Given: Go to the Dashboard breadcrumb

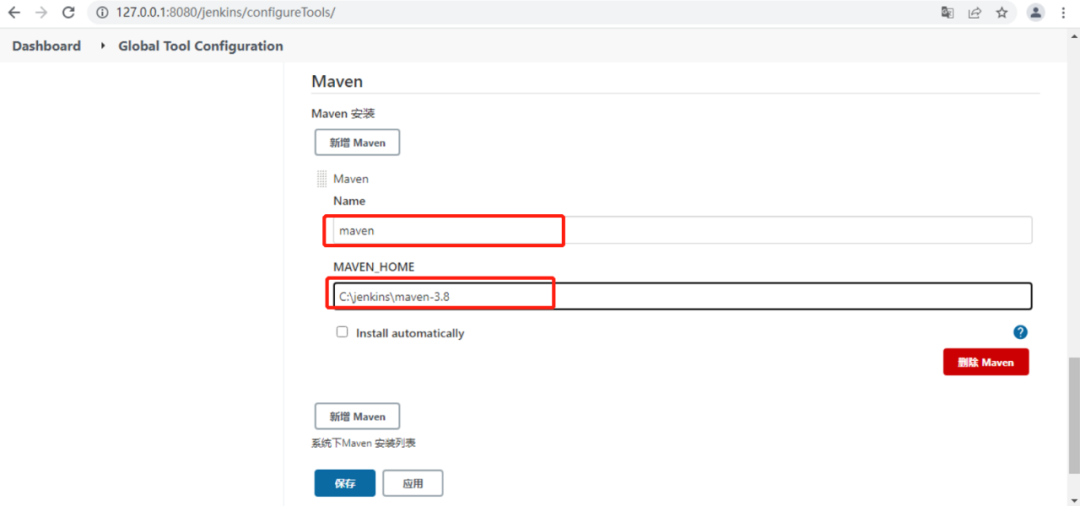Looking at the screenshot, I should [46, 46].
